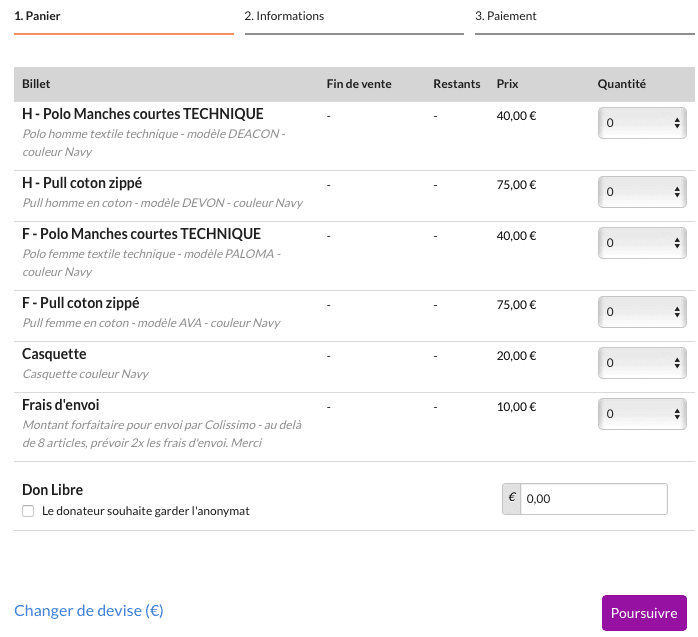The height and width of the screenshot is (637, 698).
Task: Click the Poursuivre button
Action: point(644,613)
